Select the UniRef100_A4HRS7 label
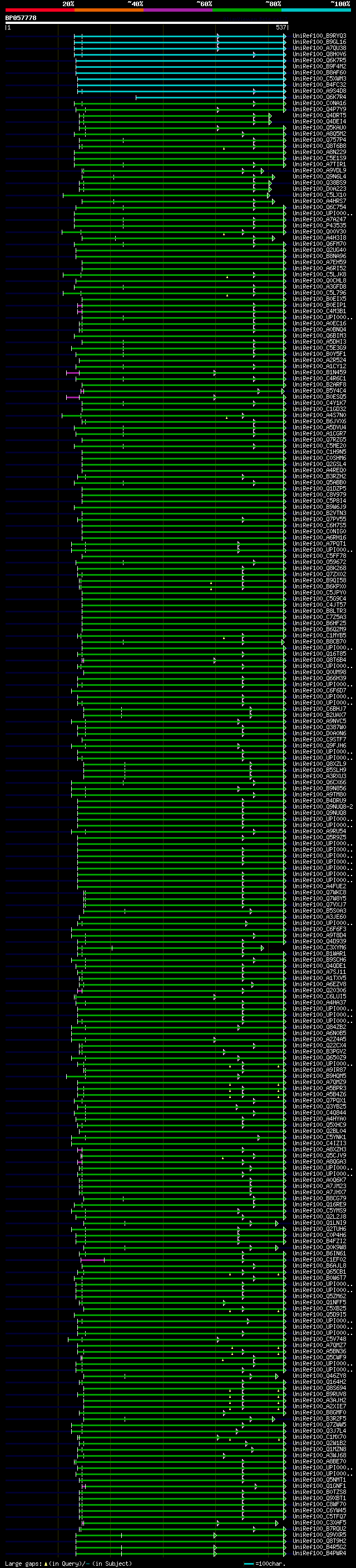The height and width of the screenshot is (1568, 356). point(319,201)
